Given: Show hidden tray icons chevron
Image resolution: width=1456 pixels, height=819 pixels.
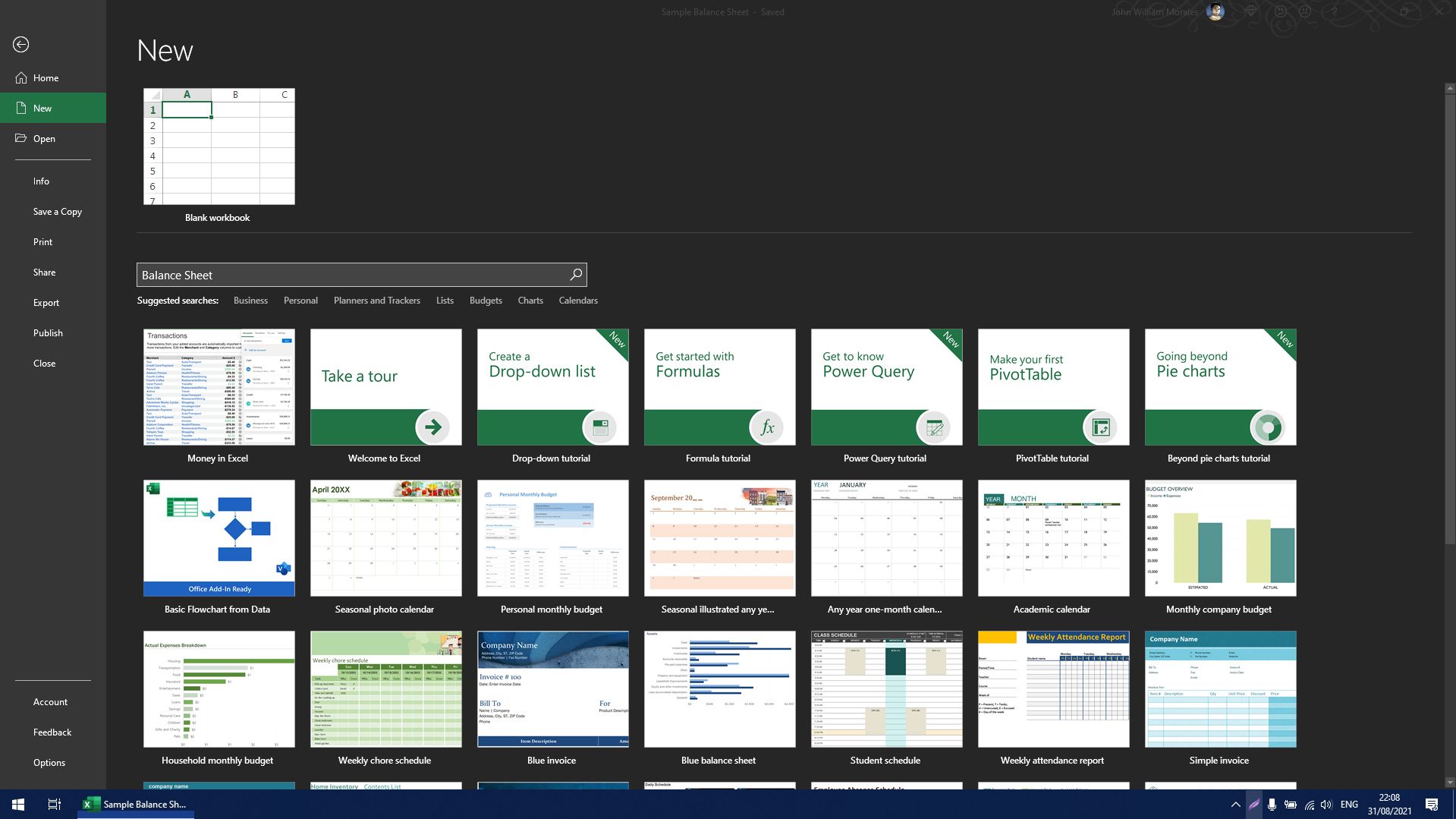Looking at the screenshot, I should [1235, 804].
